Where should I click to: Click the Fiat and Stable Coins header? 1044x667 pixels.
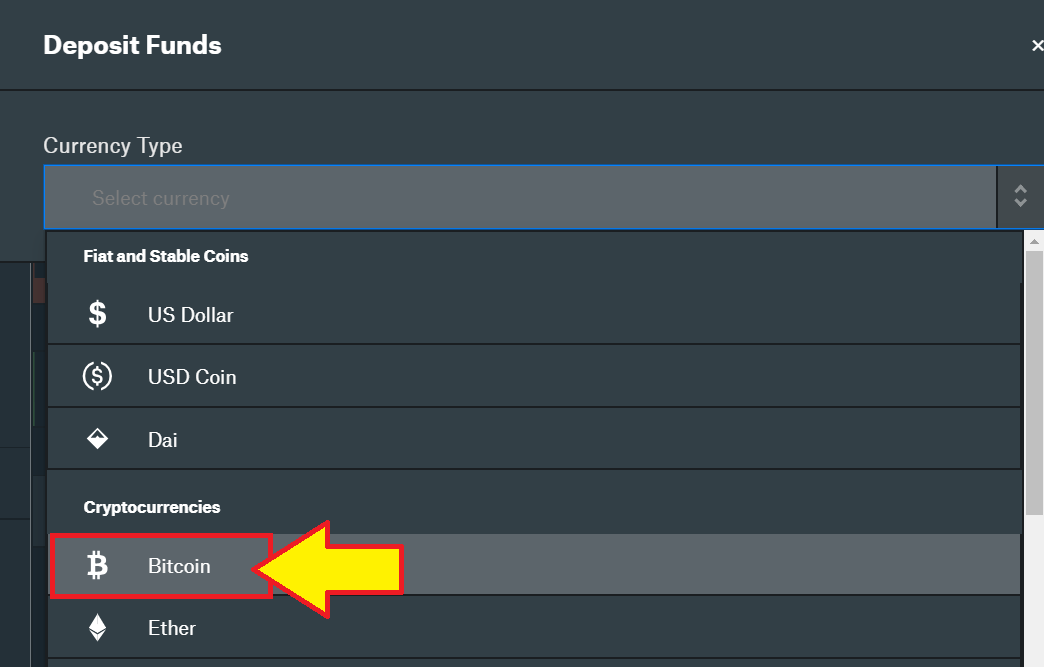click(x=166, y=256)
